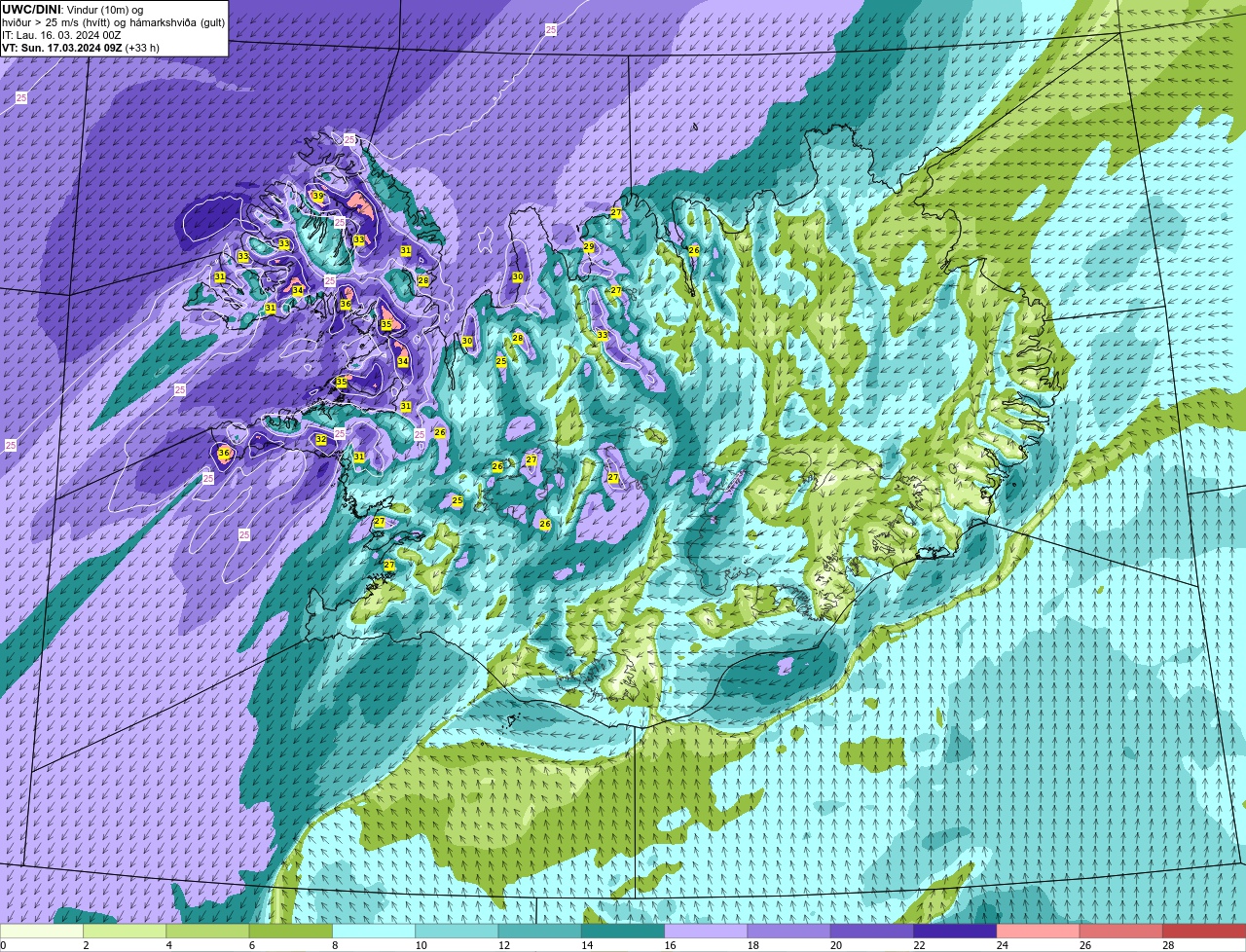
Task: Click the yellow gust marker reading 32
Action: 321,440
